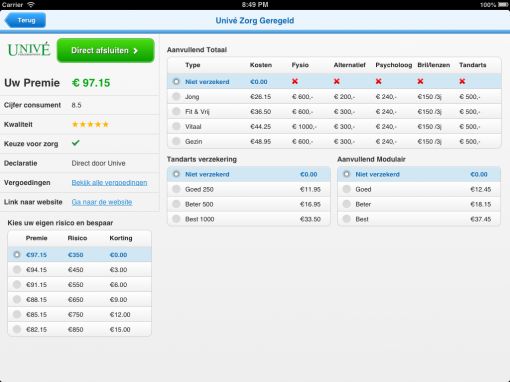This screenshot has width=510, height=382.
Task: Tap the Direct afsluiten green button
Action: tap(105, 50)
